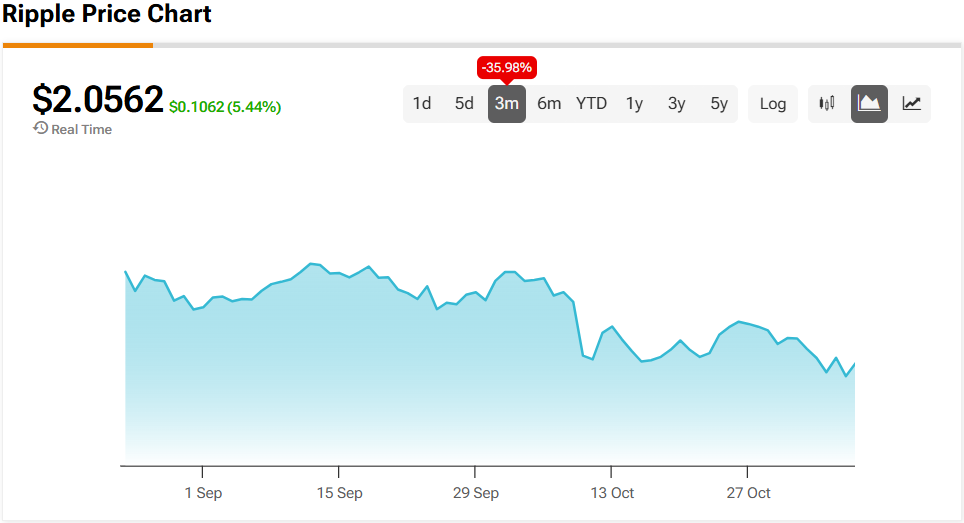Click the 13 Oct axis label
The image size is (964, 523).
pyautogui.click(x=610, y=493)
